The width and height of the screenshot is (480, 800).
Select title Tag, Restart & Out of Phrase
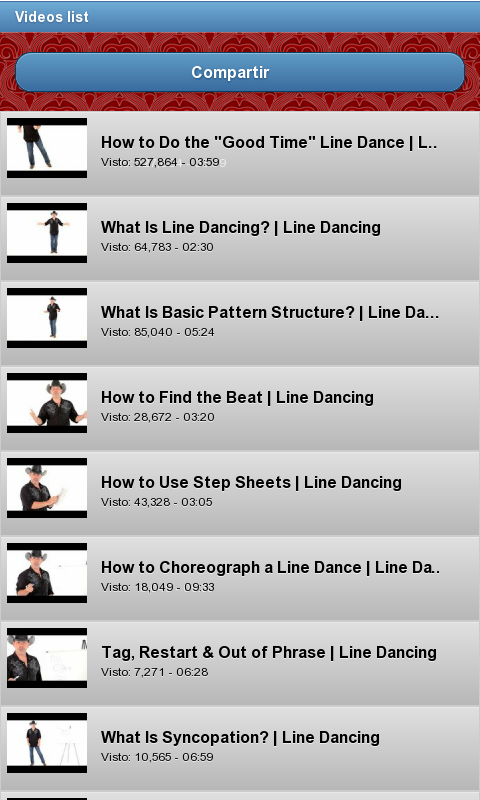tap(269, 652)
